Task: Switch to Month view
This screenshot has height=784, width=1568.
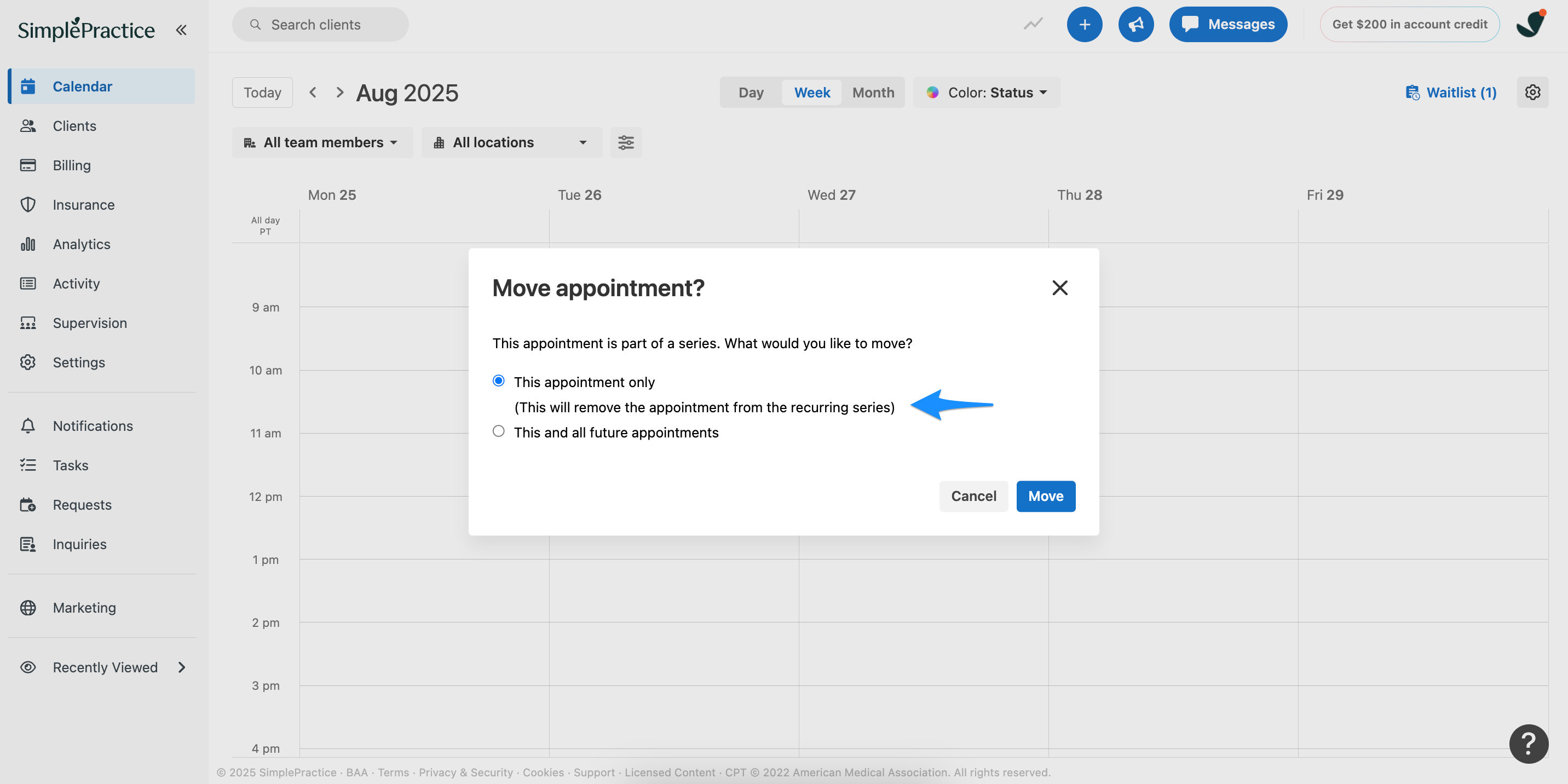Action: coord(873,93)
